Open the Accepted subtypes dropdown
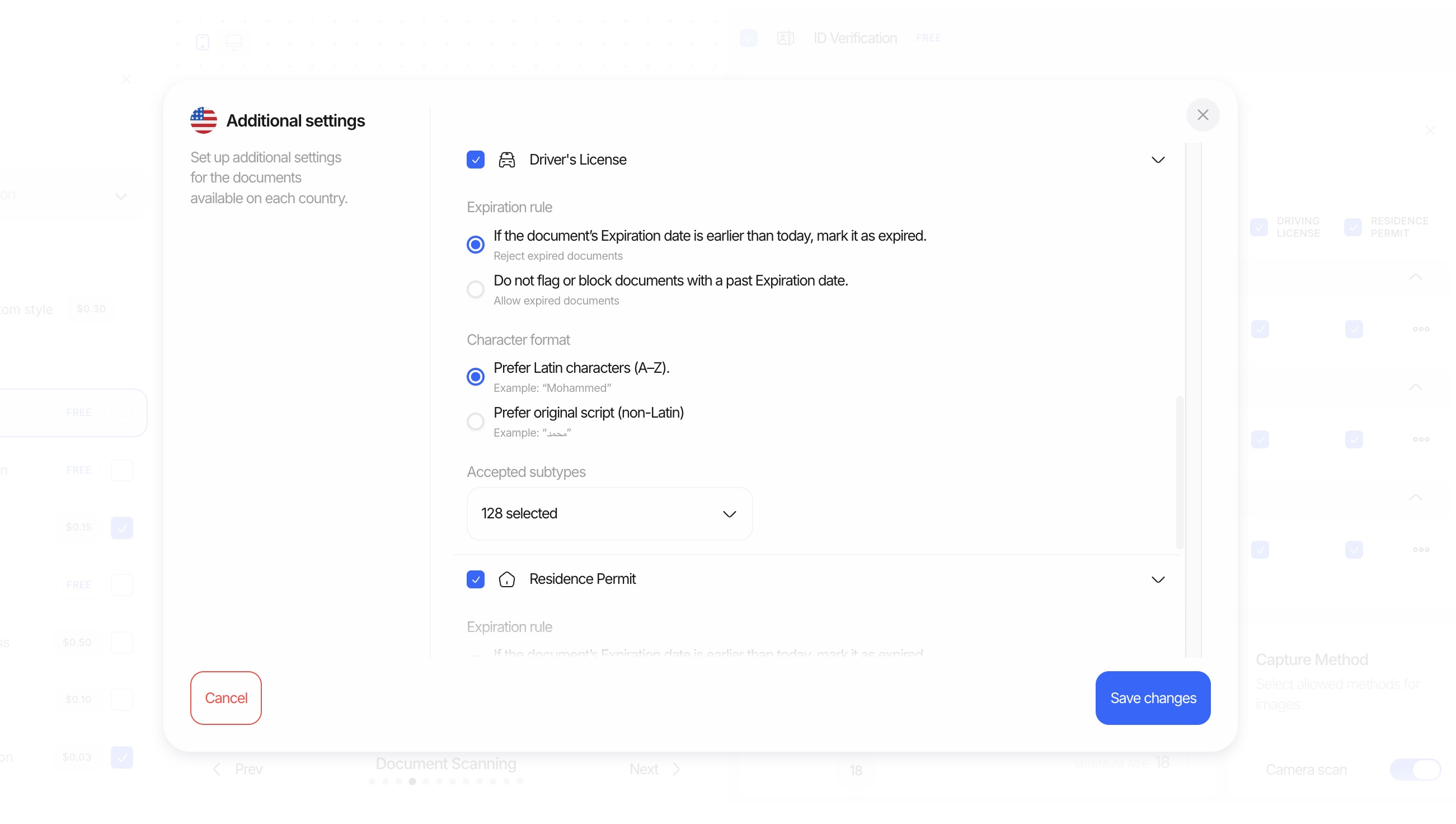The width and height of the screenshot is (1456, 824). pos(609,513)
